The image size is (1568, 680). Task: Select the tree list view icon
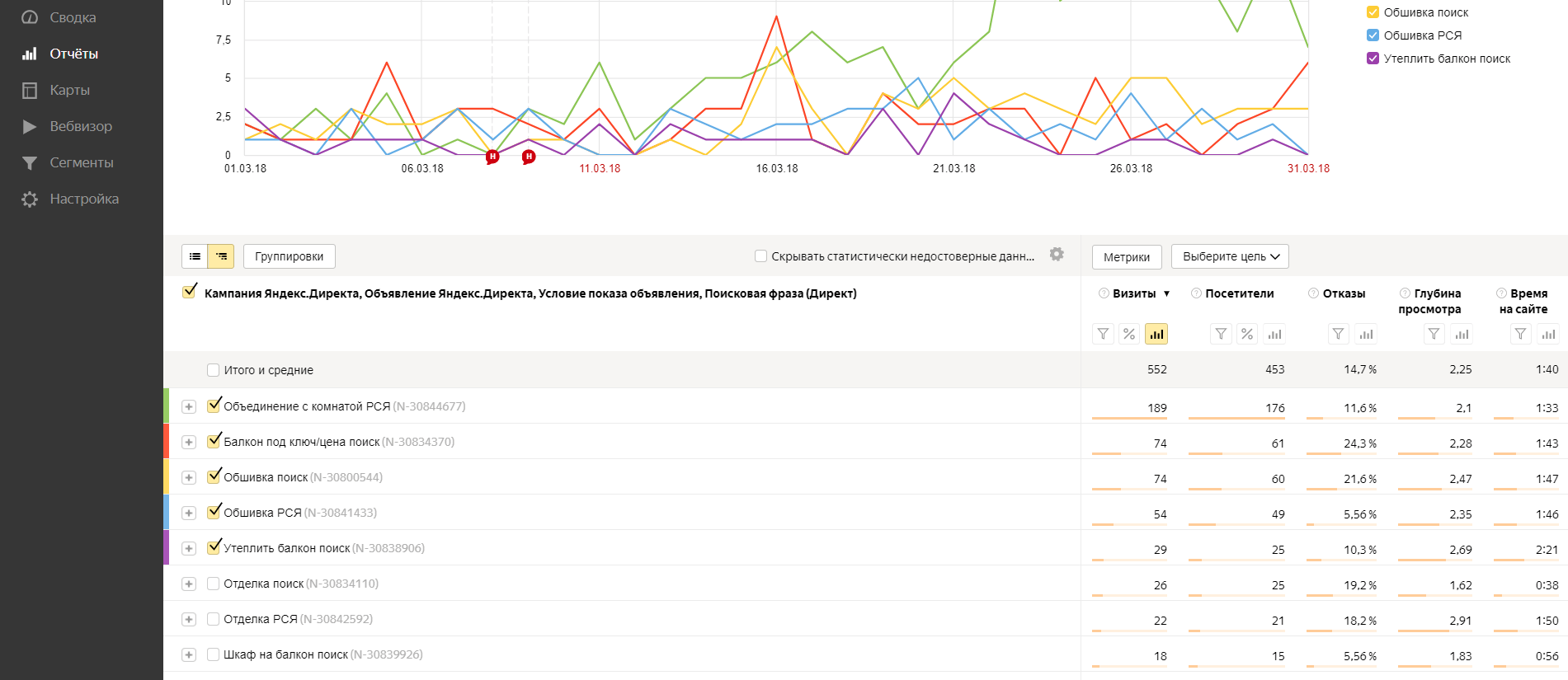(x=221, y=256)
